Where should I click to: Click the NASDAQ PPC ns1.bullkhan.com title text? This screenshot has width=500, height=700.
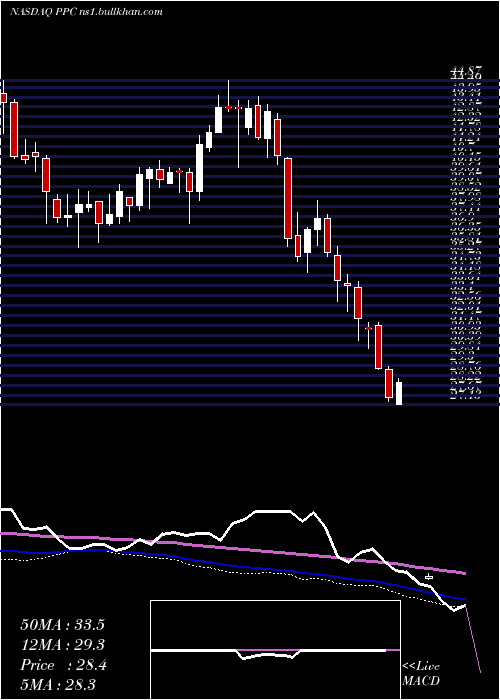tap(86, 12)
